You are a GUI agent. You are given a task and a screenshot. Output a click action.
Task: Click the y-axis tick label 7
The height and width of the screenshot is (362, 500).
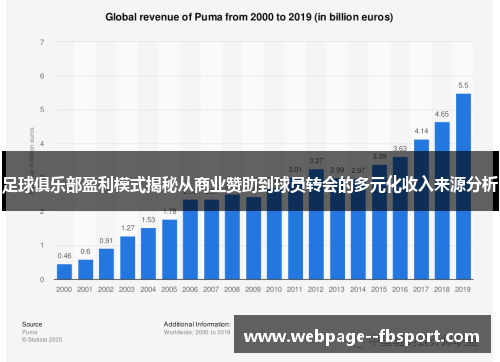[x=42, y=42]
